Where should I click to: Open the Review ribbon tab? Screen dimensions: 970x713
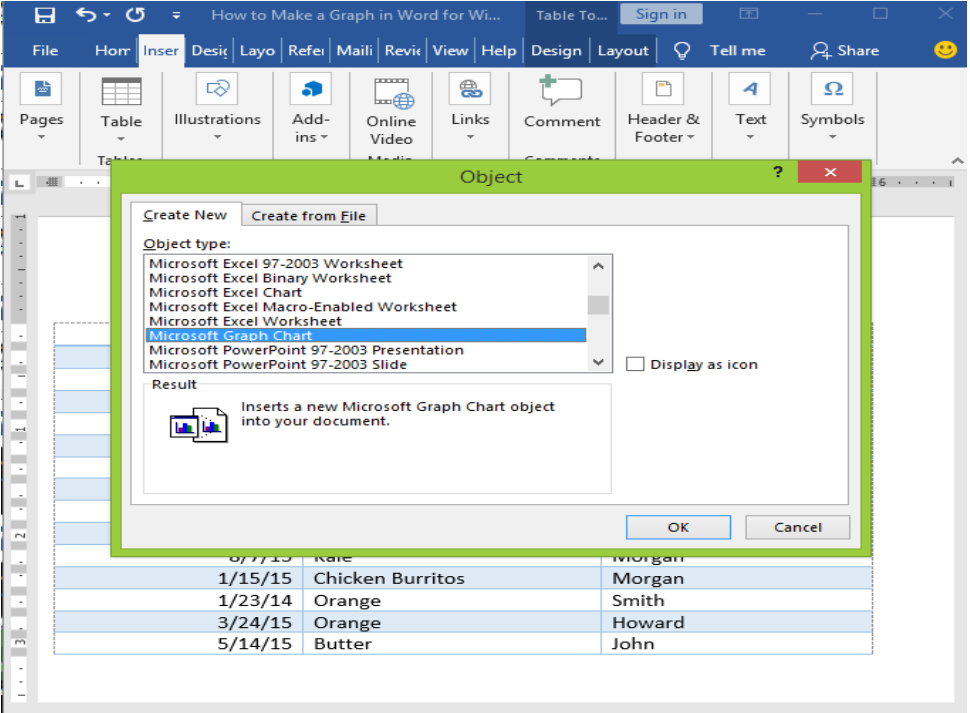tap(403, 51)
